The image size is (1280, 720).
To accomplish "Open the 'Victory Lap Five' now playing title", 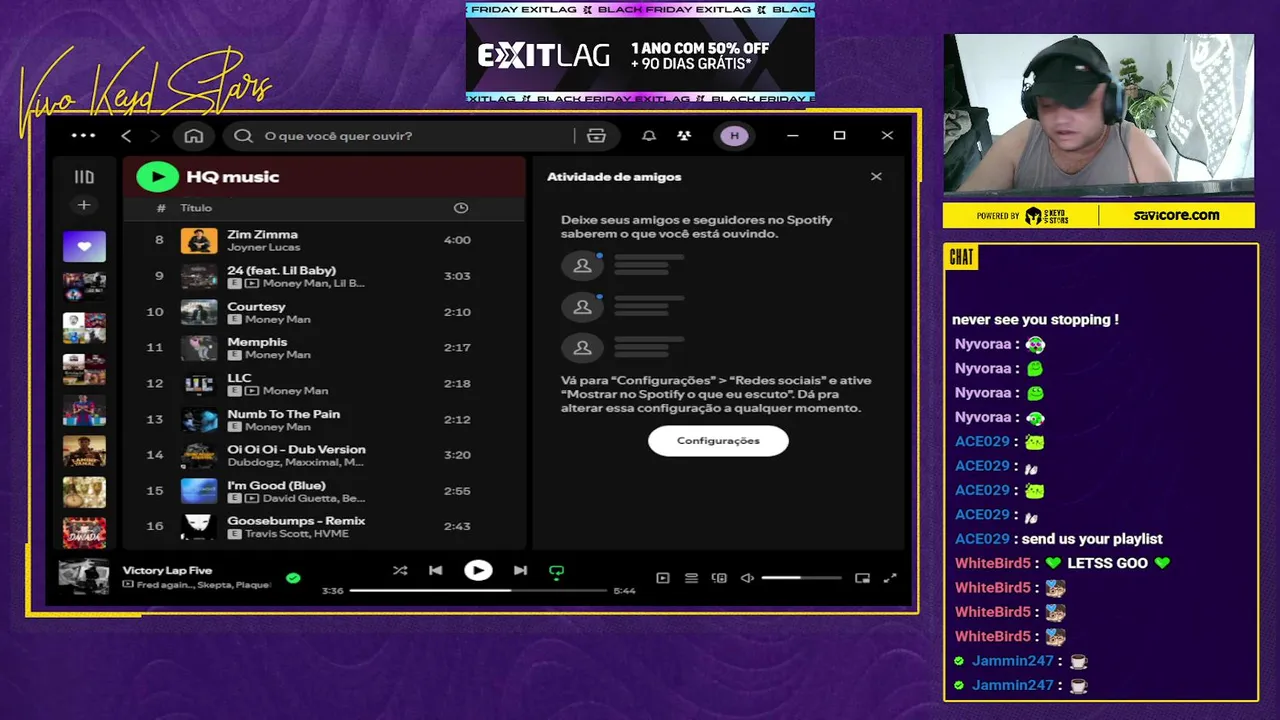I will pyautogui.click(x=167, y=570).
